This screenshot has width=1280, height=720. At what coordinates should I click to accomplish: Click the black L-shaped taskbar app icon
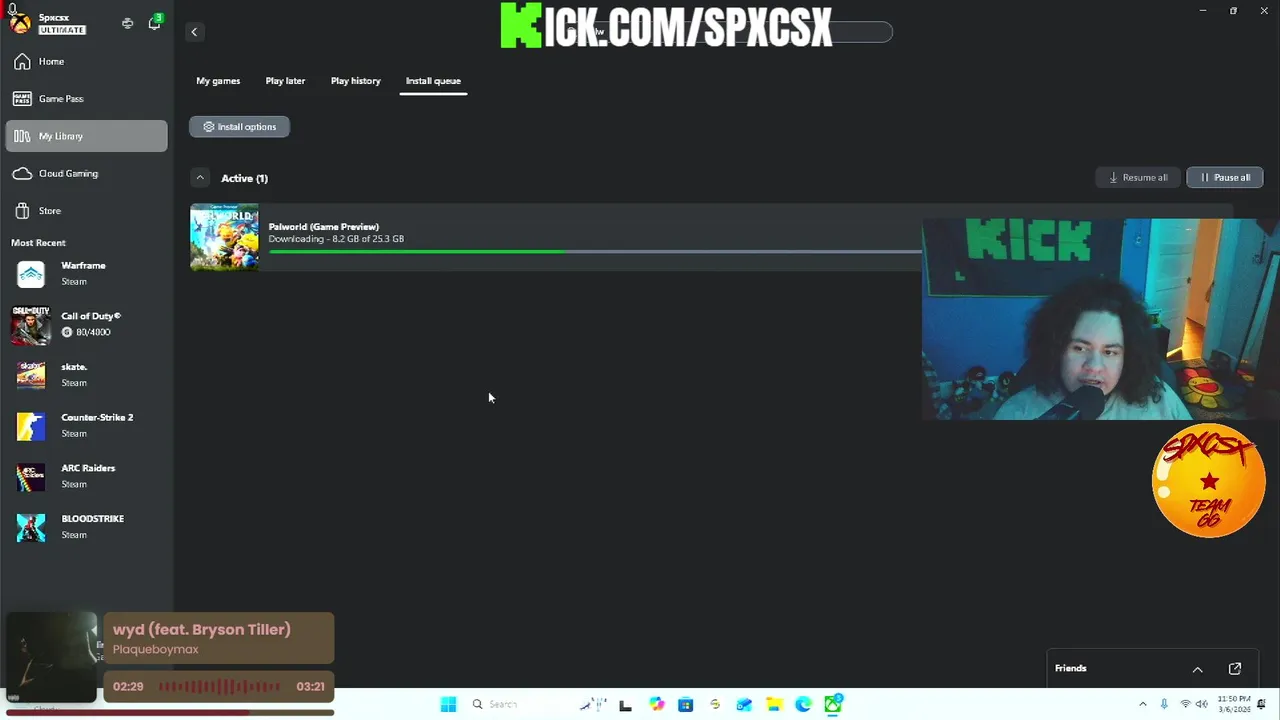point(626,705)
